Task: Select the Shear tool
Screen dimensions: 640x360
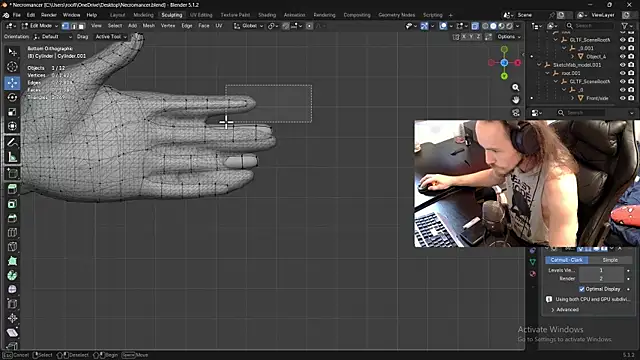Action: pos(12,332)
